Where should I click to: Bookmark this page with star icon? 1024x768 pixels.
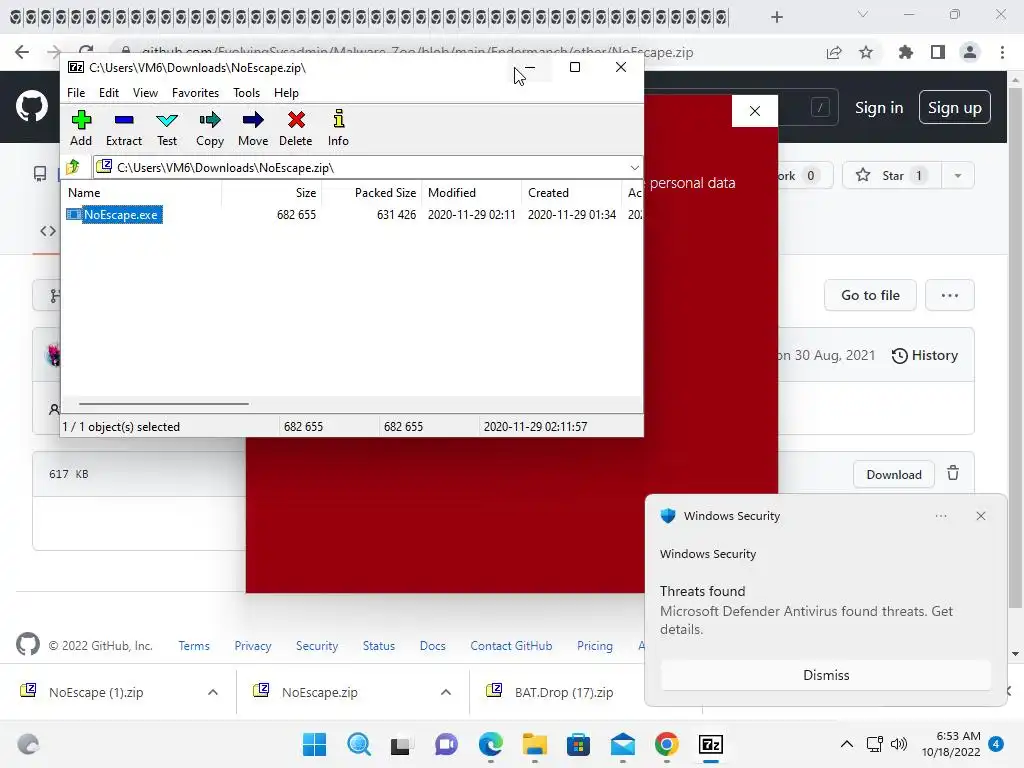866,52
